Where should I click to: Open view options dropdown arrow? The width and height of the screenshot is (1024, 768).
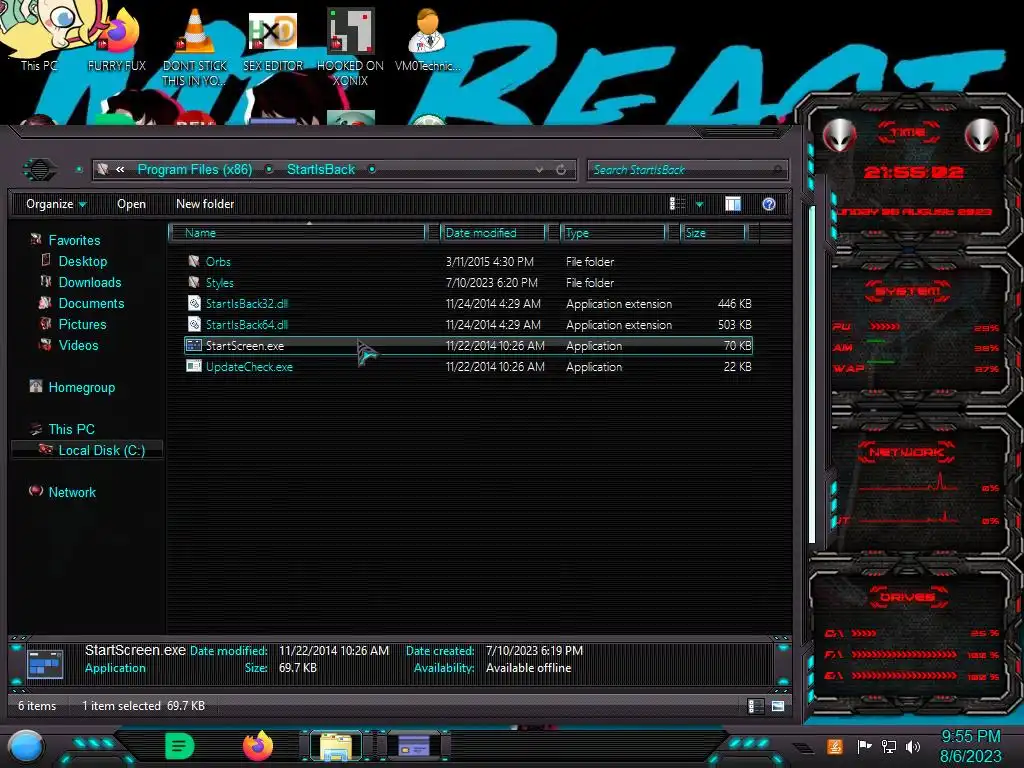coord(699,204)
